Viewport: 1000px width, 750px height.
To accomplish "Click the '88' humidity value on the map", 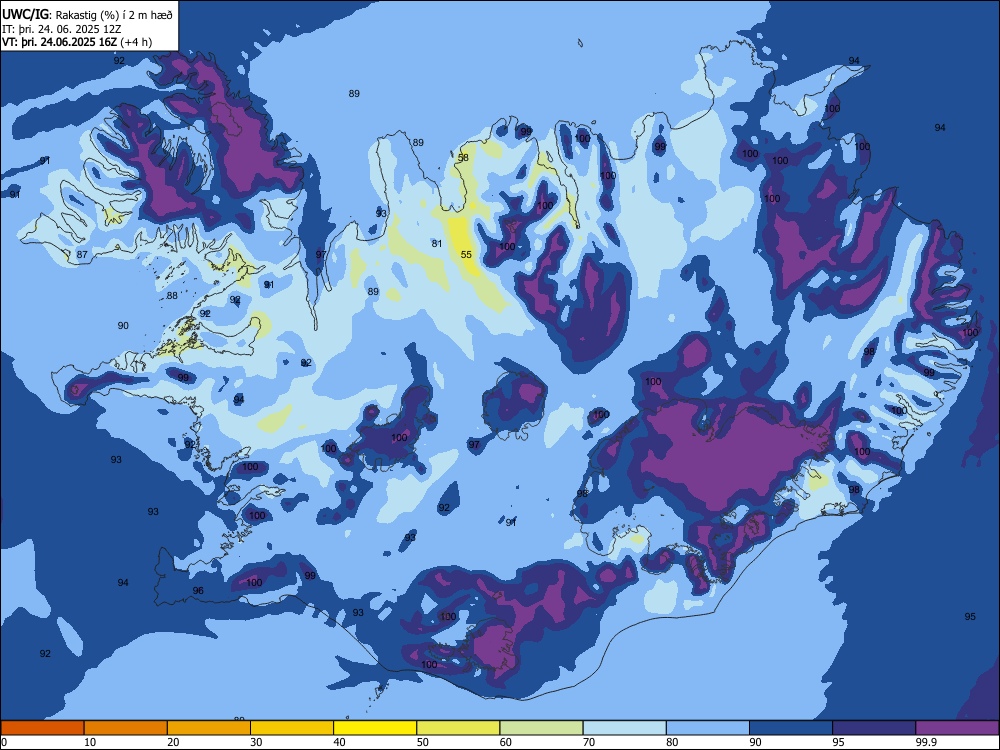I will point(172,295).
